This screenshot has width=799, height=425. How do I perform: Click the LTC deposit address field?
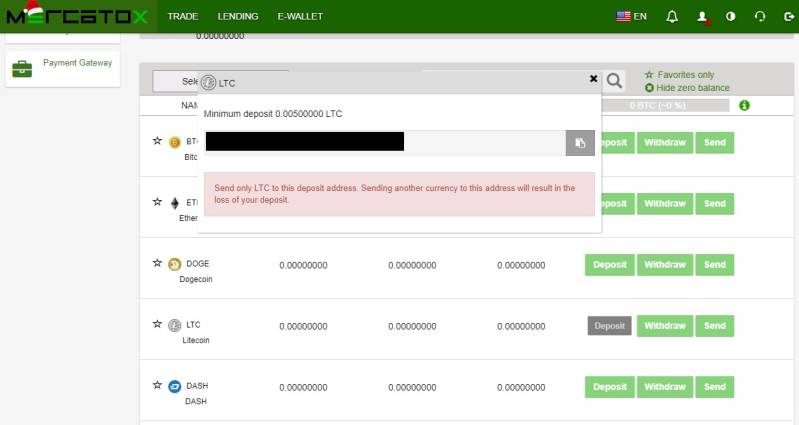click(x=385, y=143)
